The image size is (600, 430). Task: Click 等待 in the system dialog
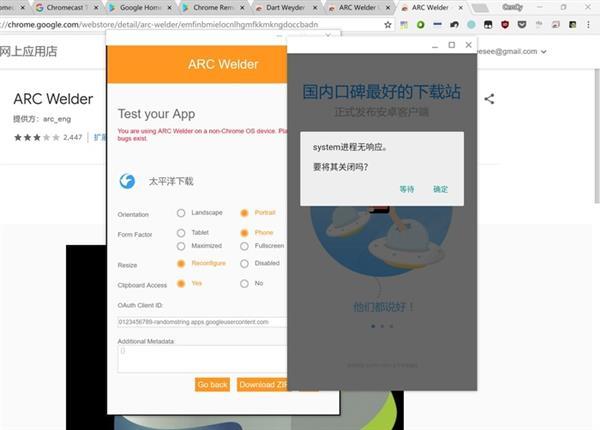[x=407, y=189]
